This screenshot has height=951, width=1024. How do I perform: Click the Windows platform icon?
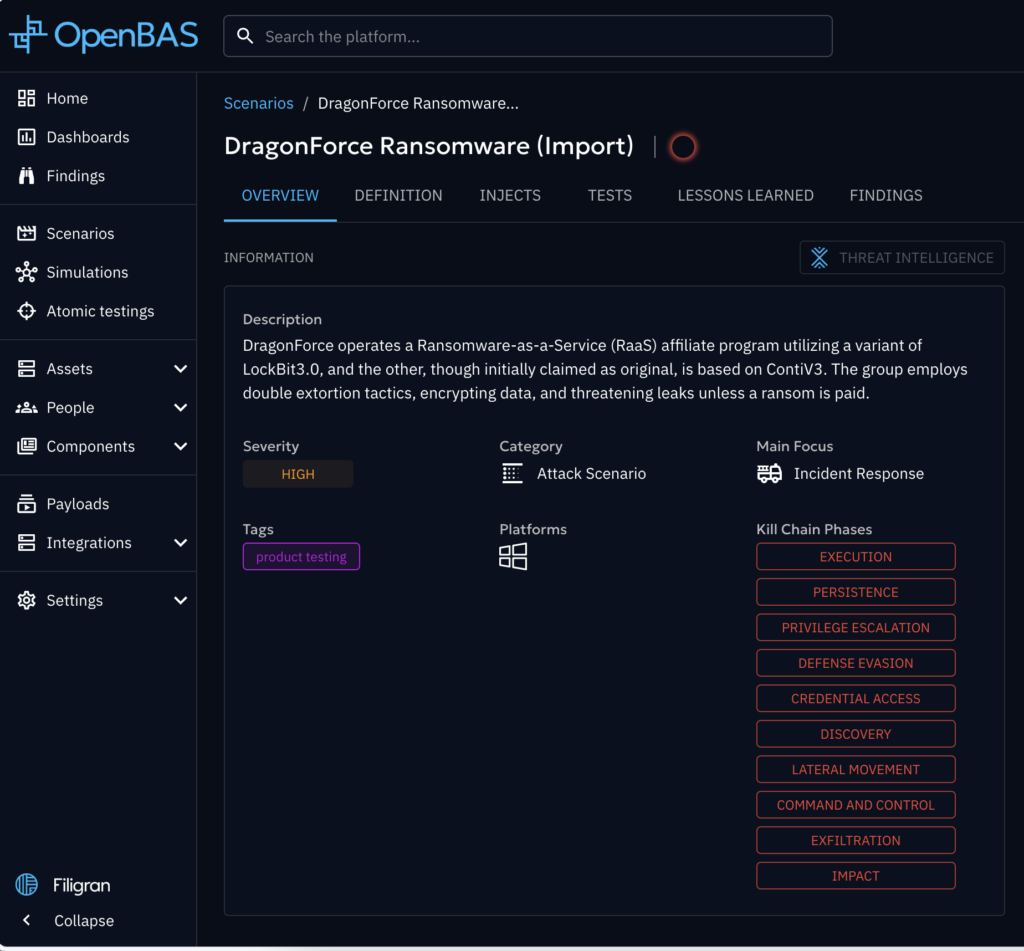click(x=513, y=557)
